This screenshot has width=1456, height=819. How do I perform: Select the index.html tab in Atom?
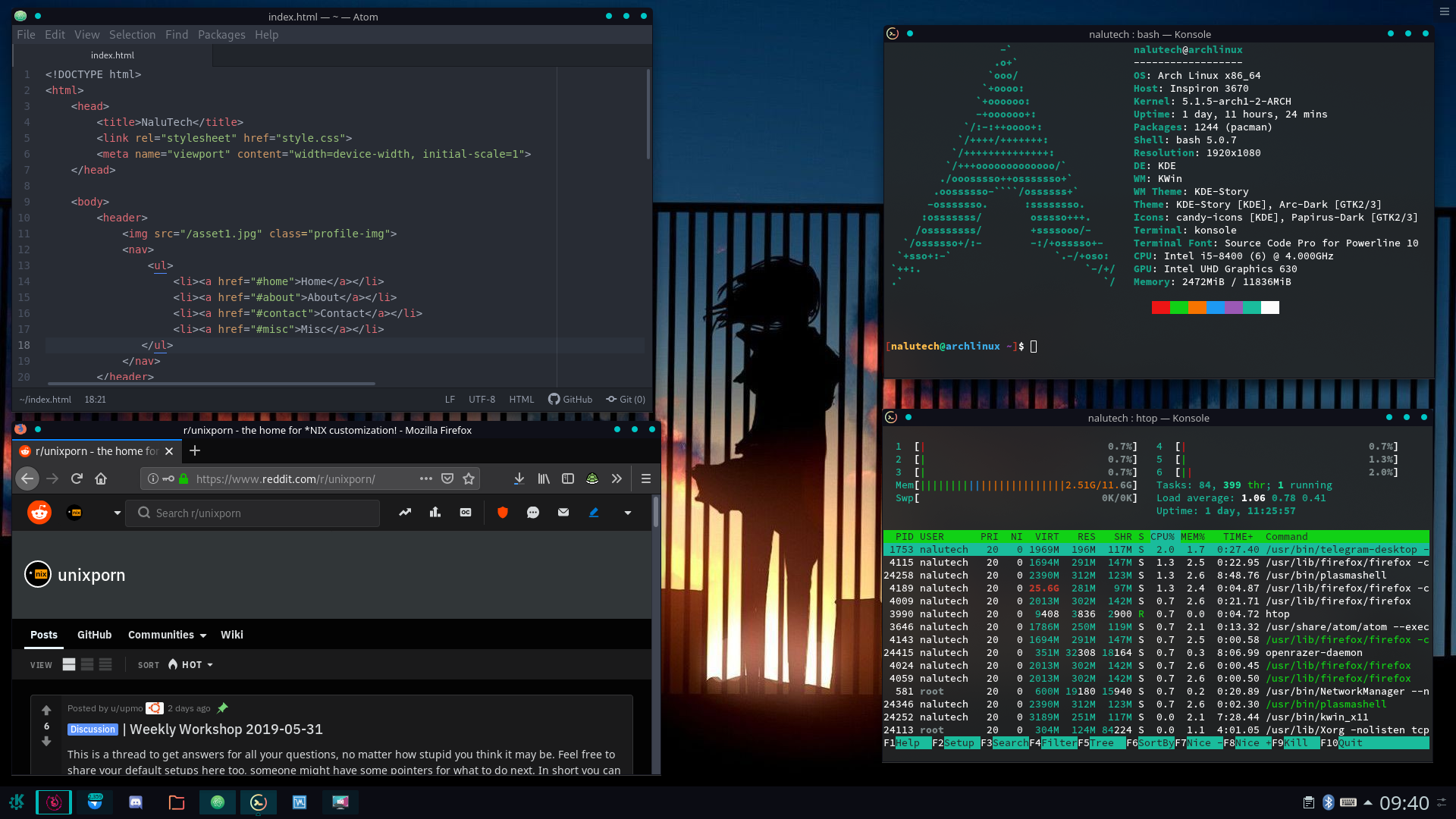(112, 55)
